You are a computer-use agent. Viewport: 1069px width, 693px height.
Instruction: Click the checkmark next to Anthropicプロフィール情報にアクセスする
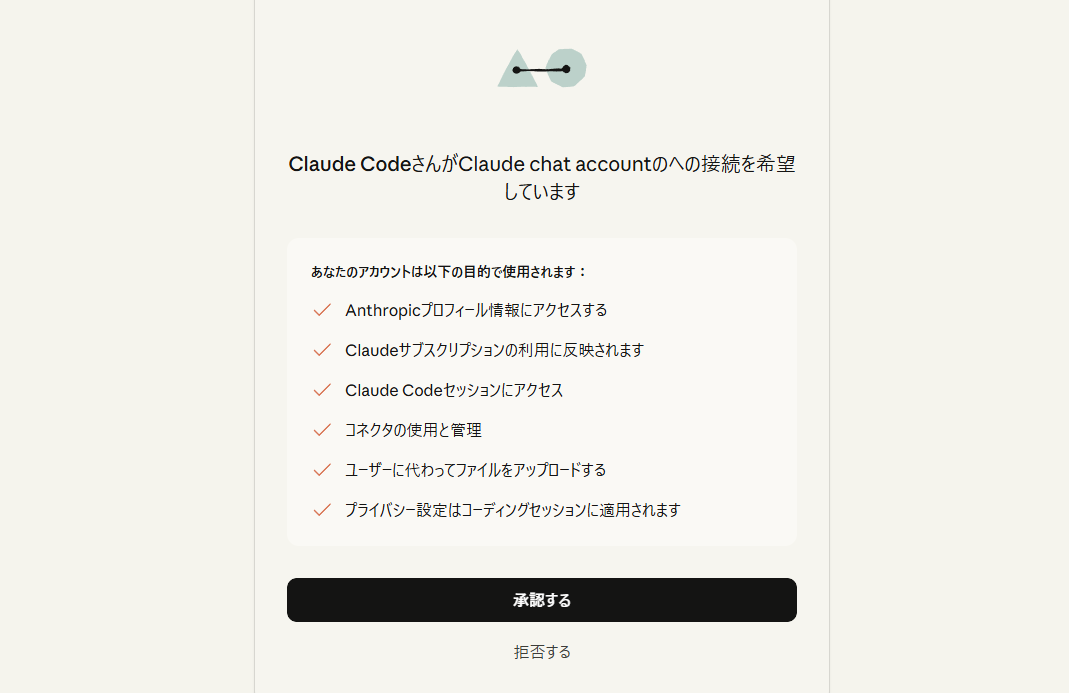[321, 310]
